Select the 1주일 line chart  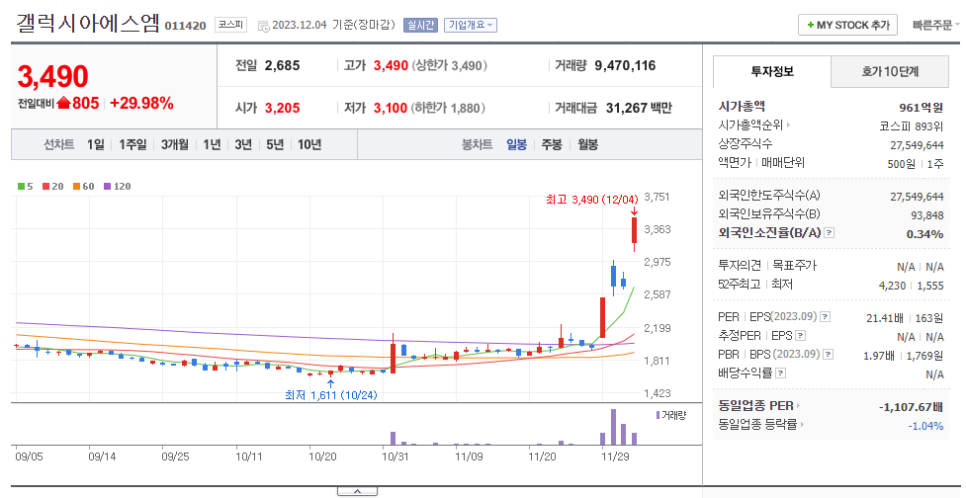click(x=132, y=145)
